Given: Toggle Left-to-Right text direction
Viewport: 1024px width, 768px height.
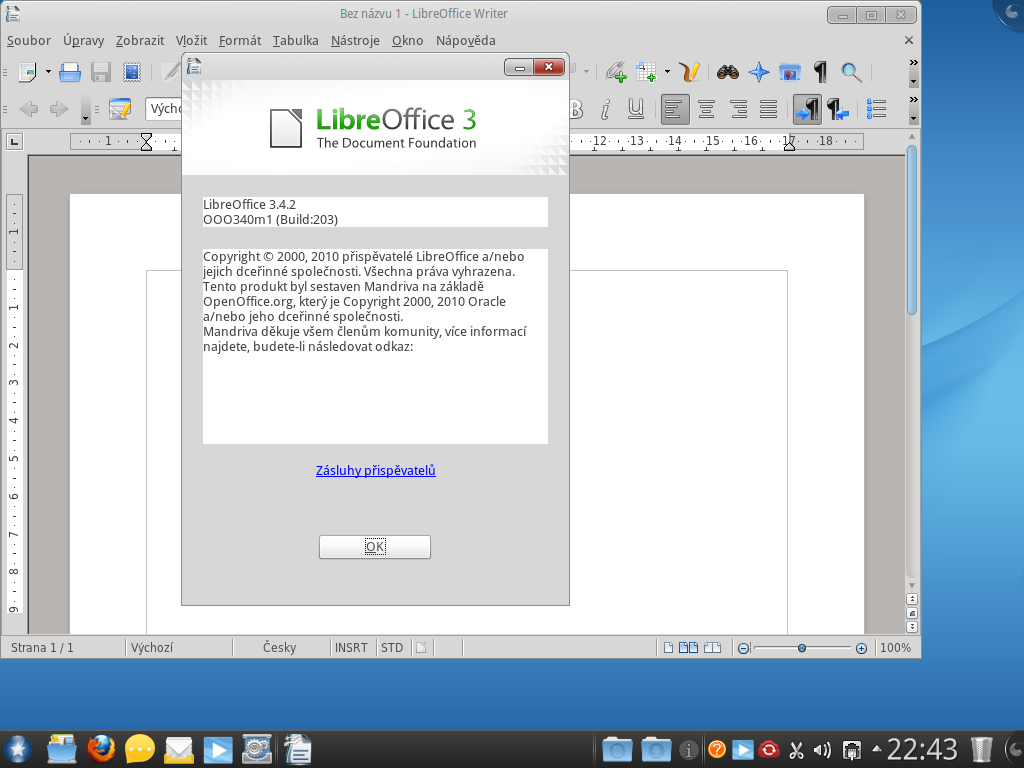Looking at the screenshot, I should click(807, 109).
